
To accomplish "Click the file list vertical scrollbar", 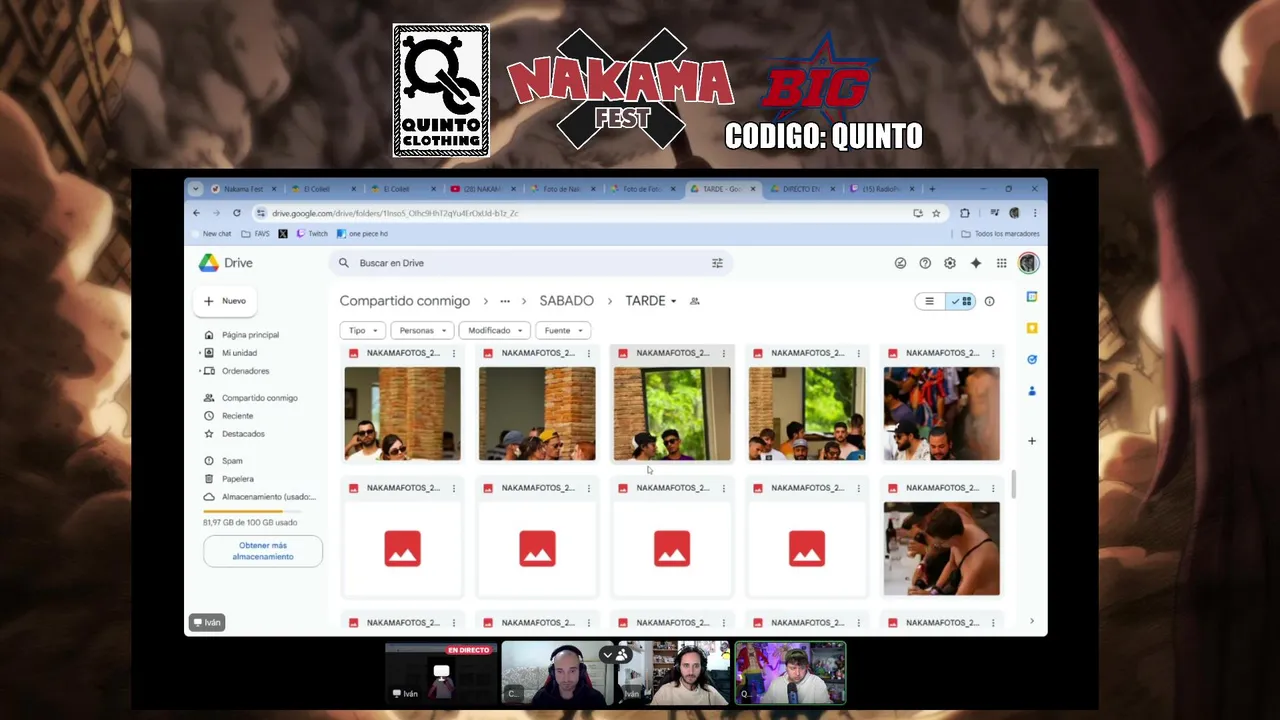I will (x=1014, y=484).
